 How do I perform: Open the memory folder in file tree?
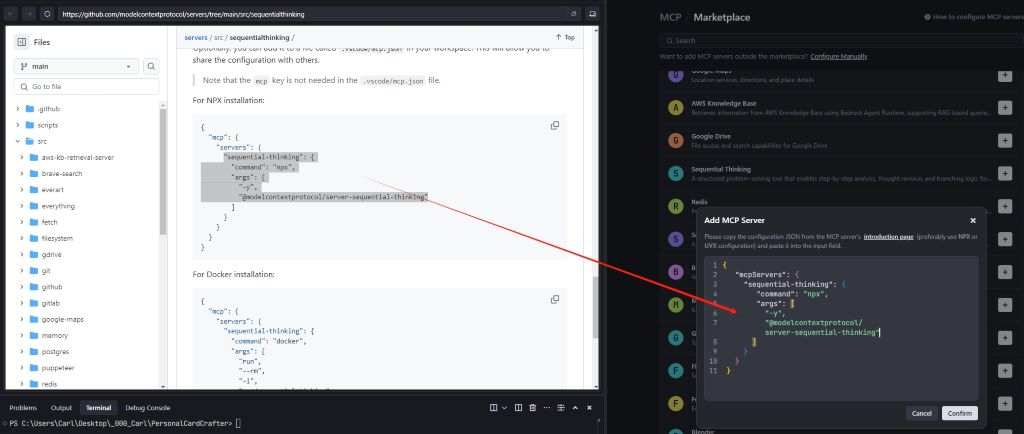54,335
